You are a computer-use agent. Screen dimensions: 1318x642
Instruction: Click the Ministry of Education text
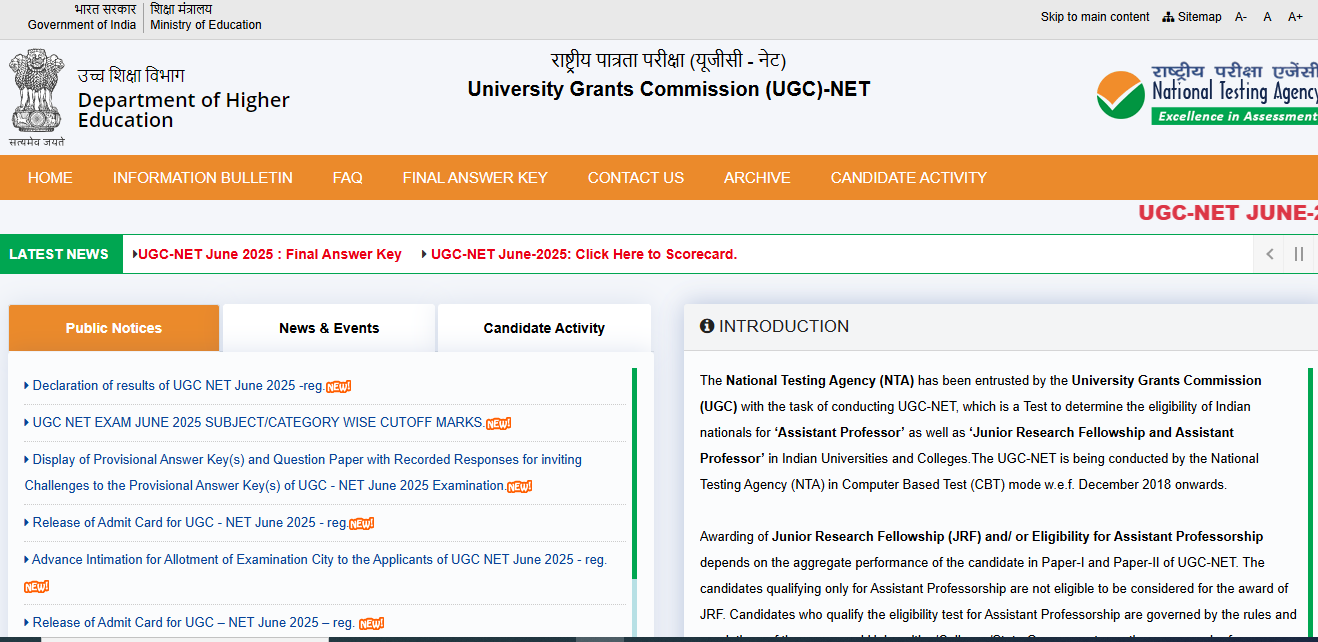tap(206, 25)
